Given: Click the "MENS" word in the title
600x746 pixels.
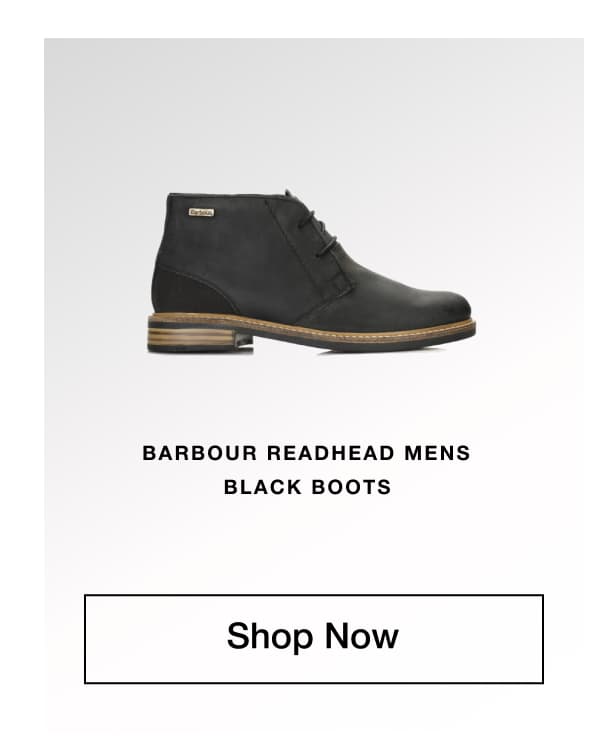Looking at the screenshot, I should coord(437,453).
